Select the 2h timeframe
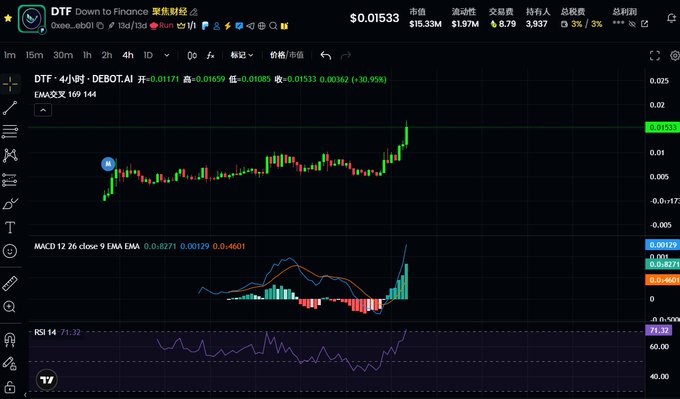This screenshot has height=399, width=680. coord(107,55)
